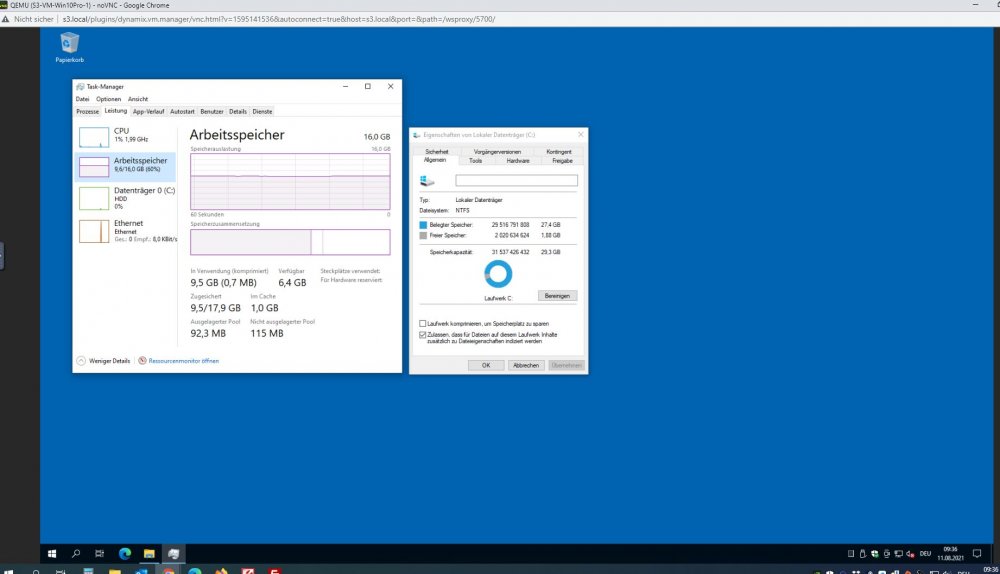This screenshot has height=574, width=1000.
Task: Open the Ansicht menu
Action: click(138, 99)
